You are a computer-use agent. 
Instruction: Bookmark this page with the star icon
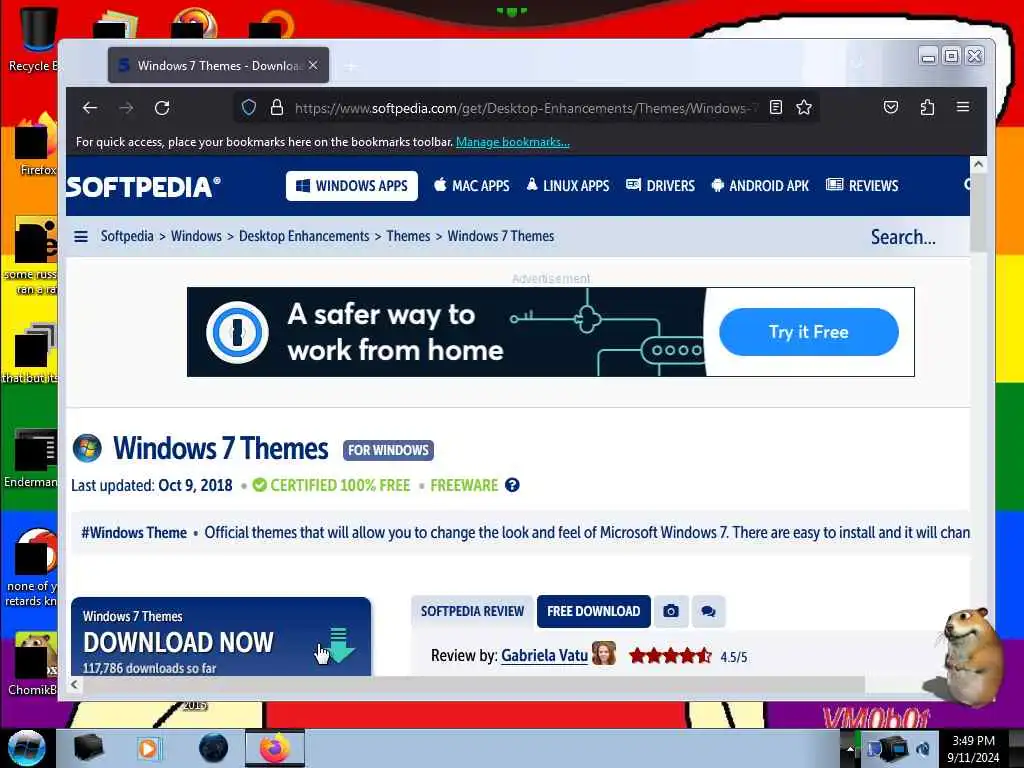coord(804,108)
